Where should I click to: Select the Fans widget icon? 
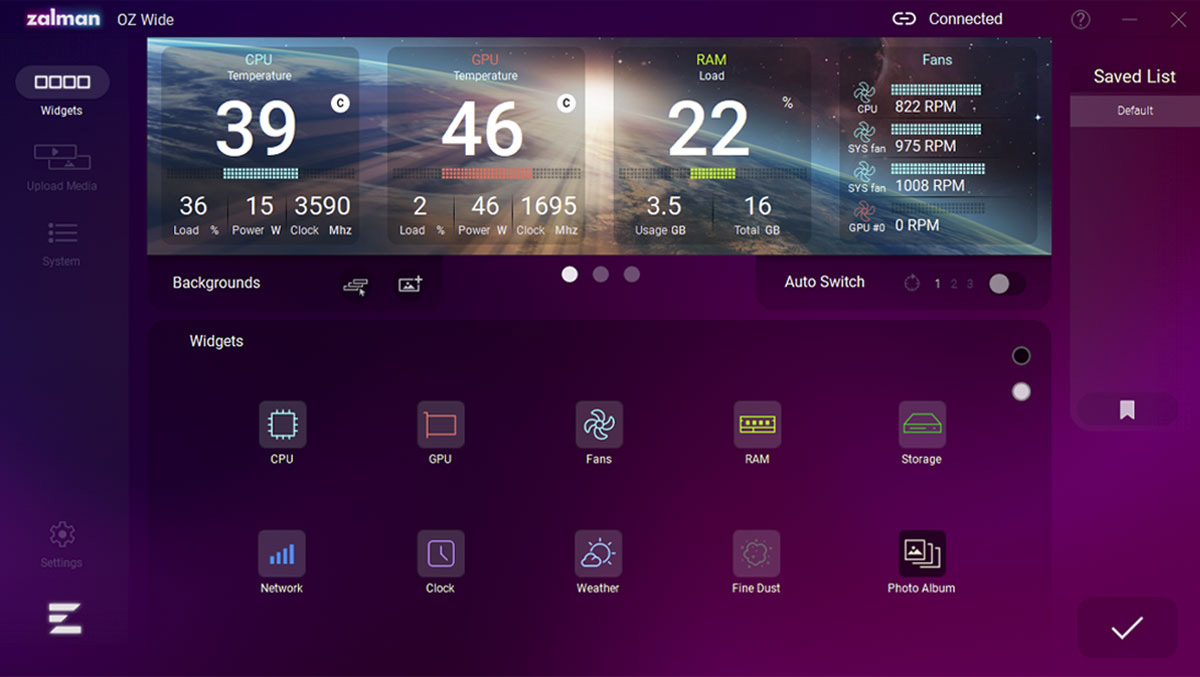(599, 424)
